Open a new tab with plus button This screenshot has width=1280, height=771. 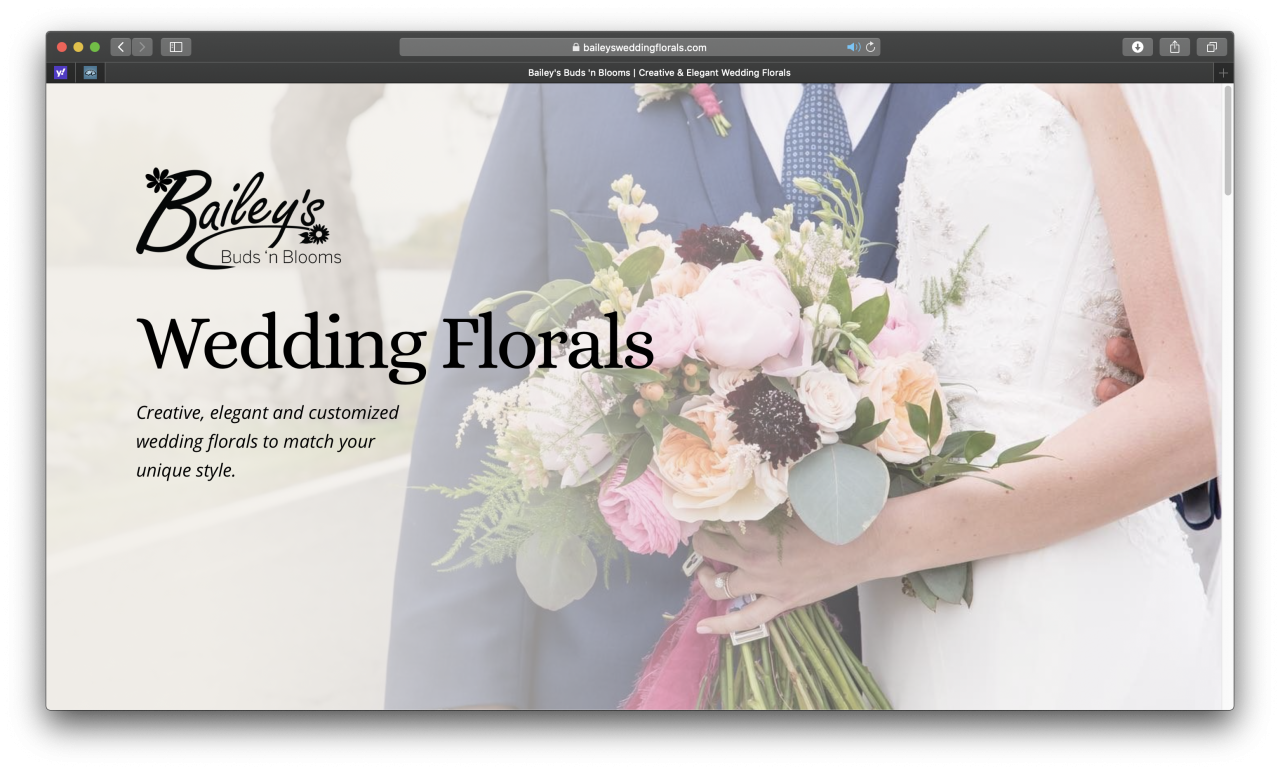(1223, 73)
